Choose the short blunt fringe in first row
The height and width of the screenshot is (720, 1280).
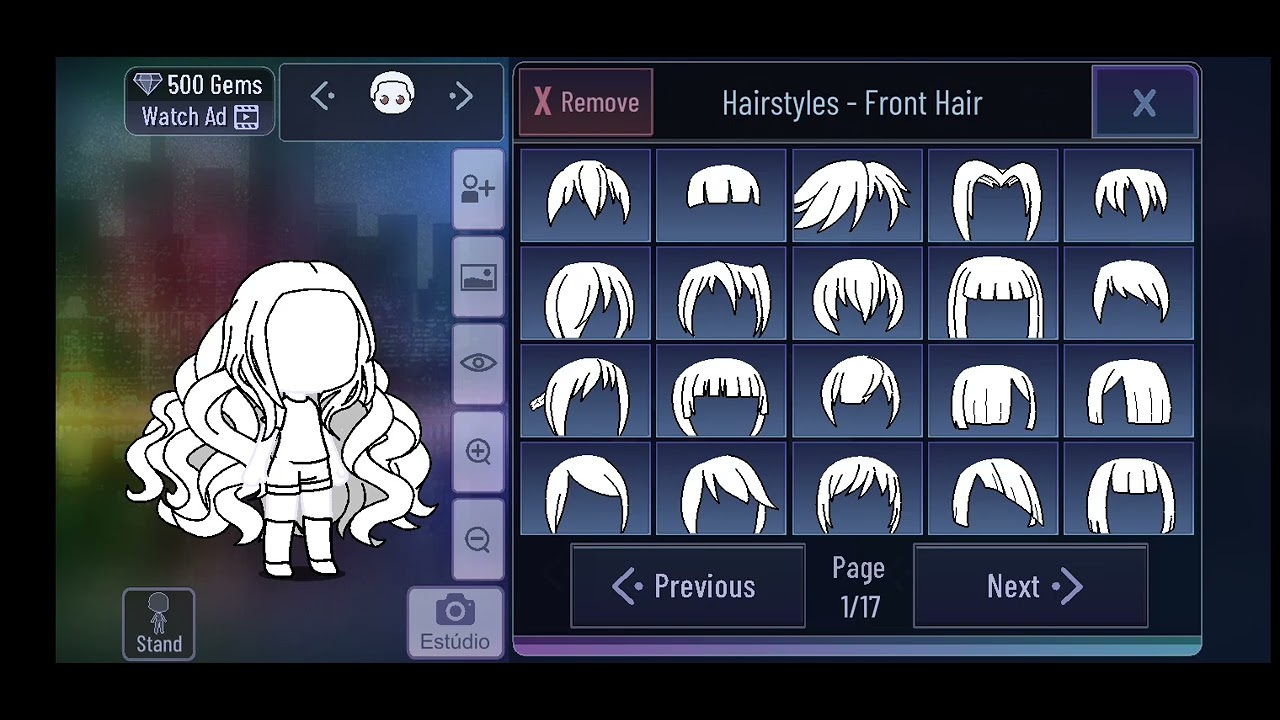pos(721,196)
